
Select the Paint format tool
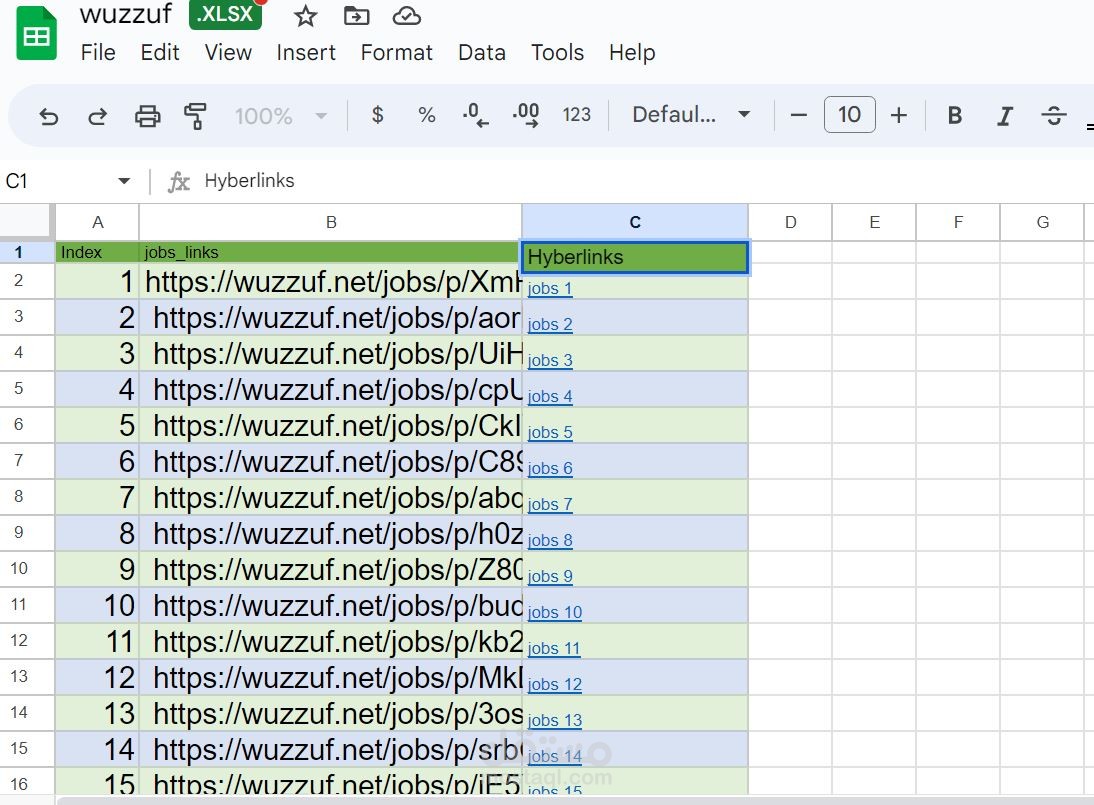point(196,115)
